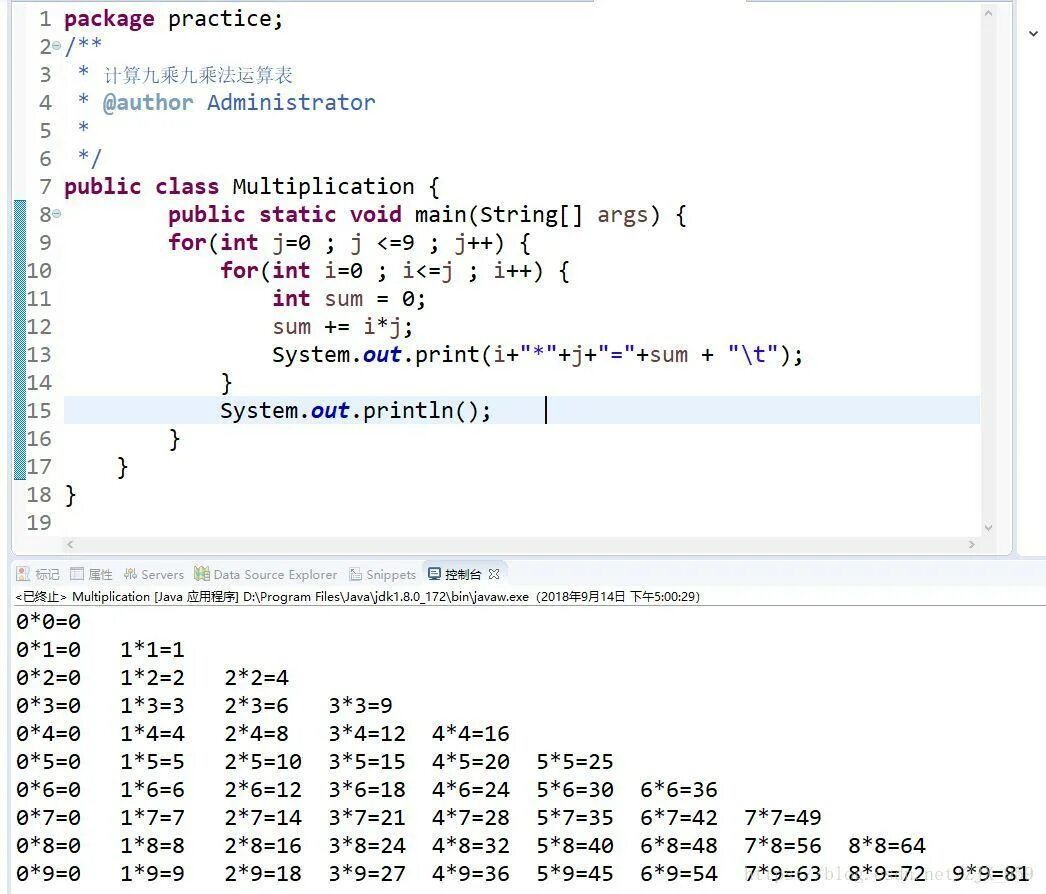1046x894 pixels.
Task: Click the Servers tab icon
Action: tap(131, 574)
